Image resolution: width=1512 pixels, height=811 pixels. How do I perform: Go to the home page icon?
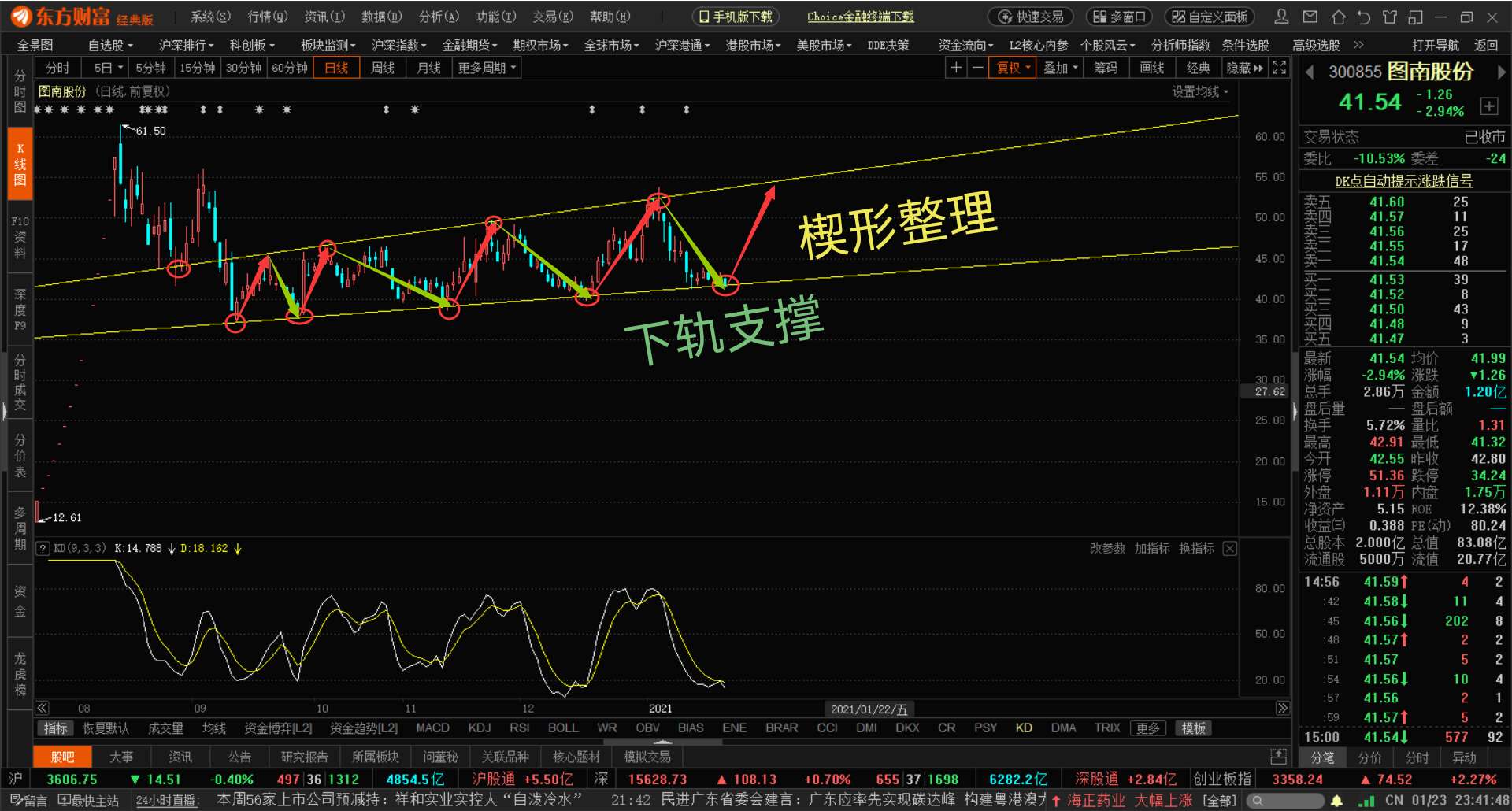click(x=1339, y=17)
